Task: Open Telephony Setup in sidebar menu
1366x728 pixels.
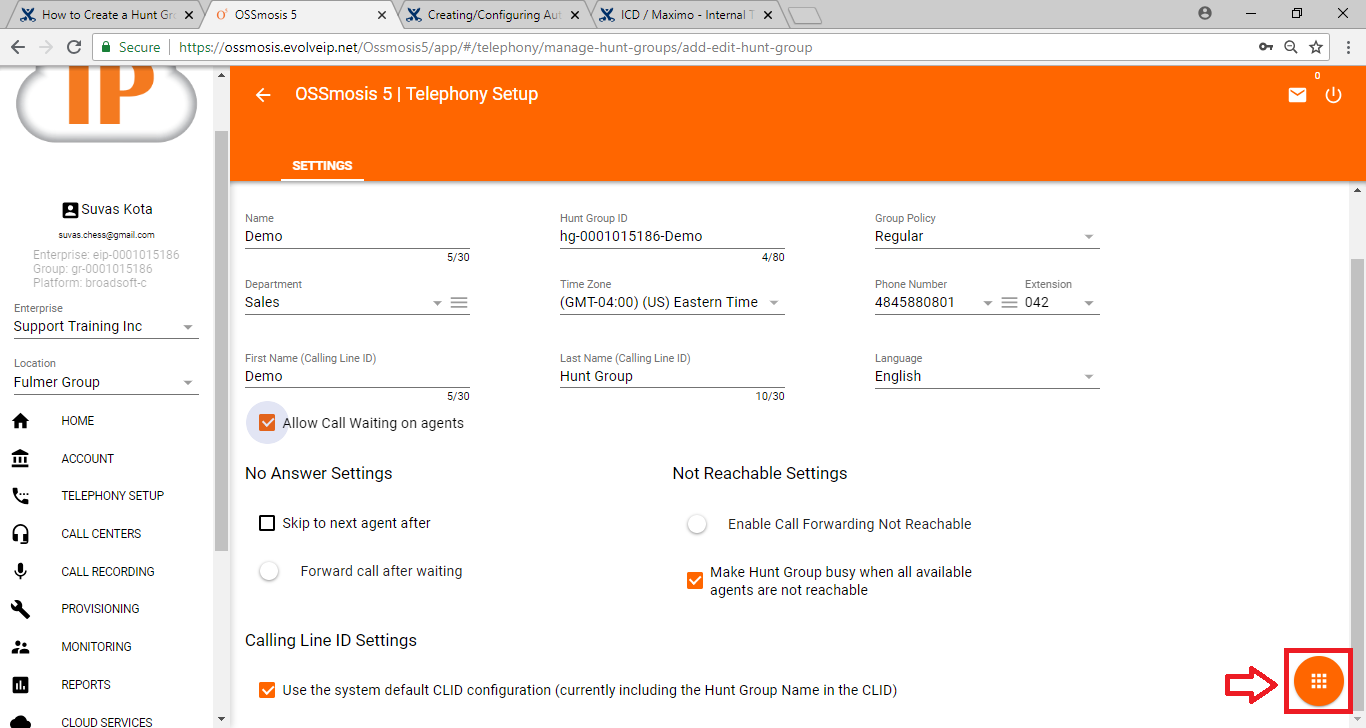Action: [112, 496]
